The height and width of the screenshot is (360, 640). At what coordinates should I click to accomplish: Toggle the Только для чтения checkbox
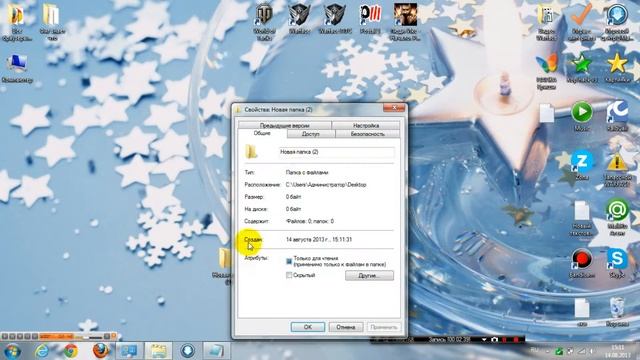pyautogui.click(x=289, y=261)
